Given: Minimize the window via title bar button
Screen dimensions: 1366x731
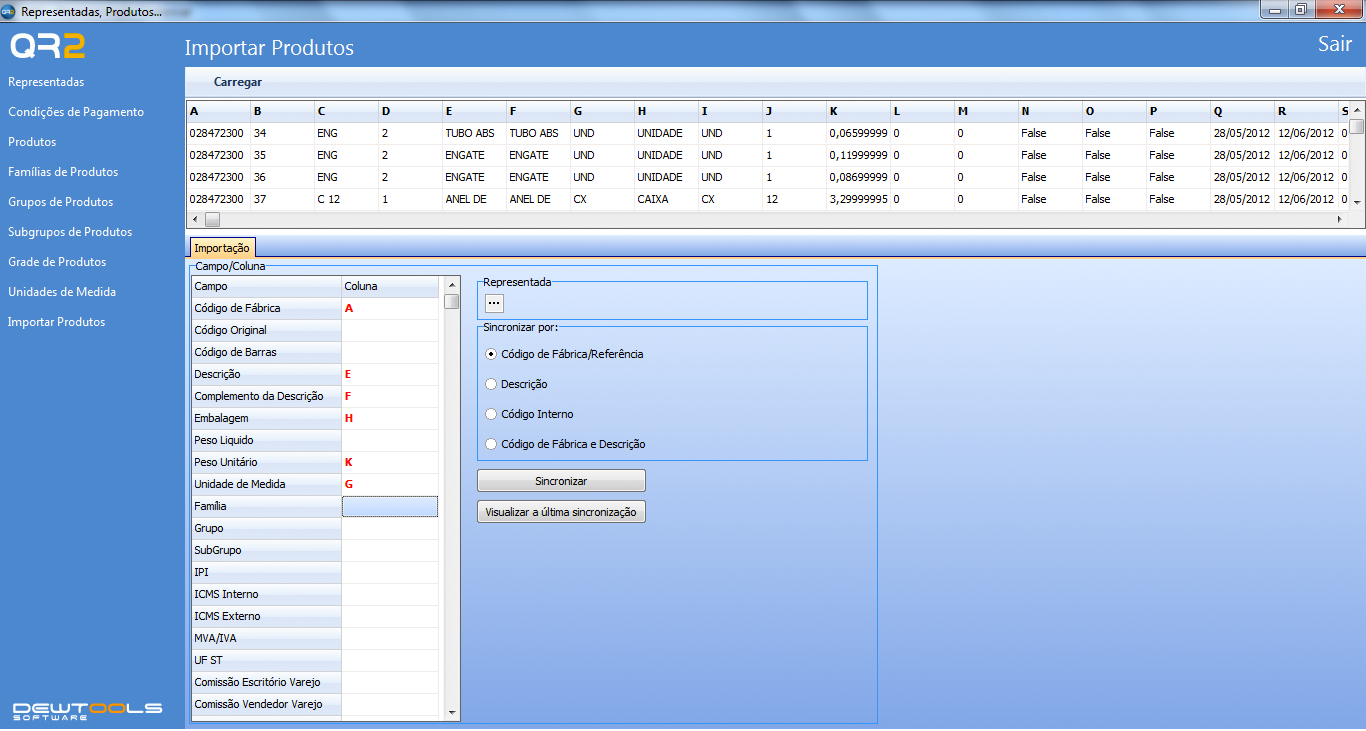Looking at the screenshot, I should tap(1275, 10).
